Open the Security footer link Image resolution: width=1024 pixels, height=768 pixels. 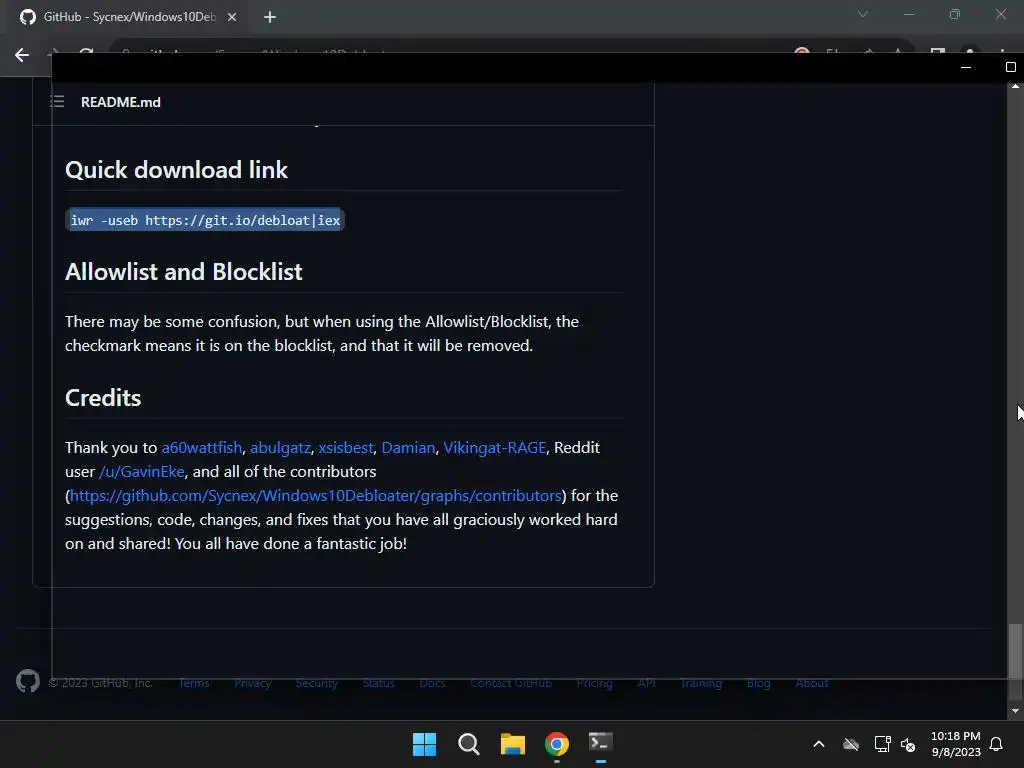[x=317, y=683]
